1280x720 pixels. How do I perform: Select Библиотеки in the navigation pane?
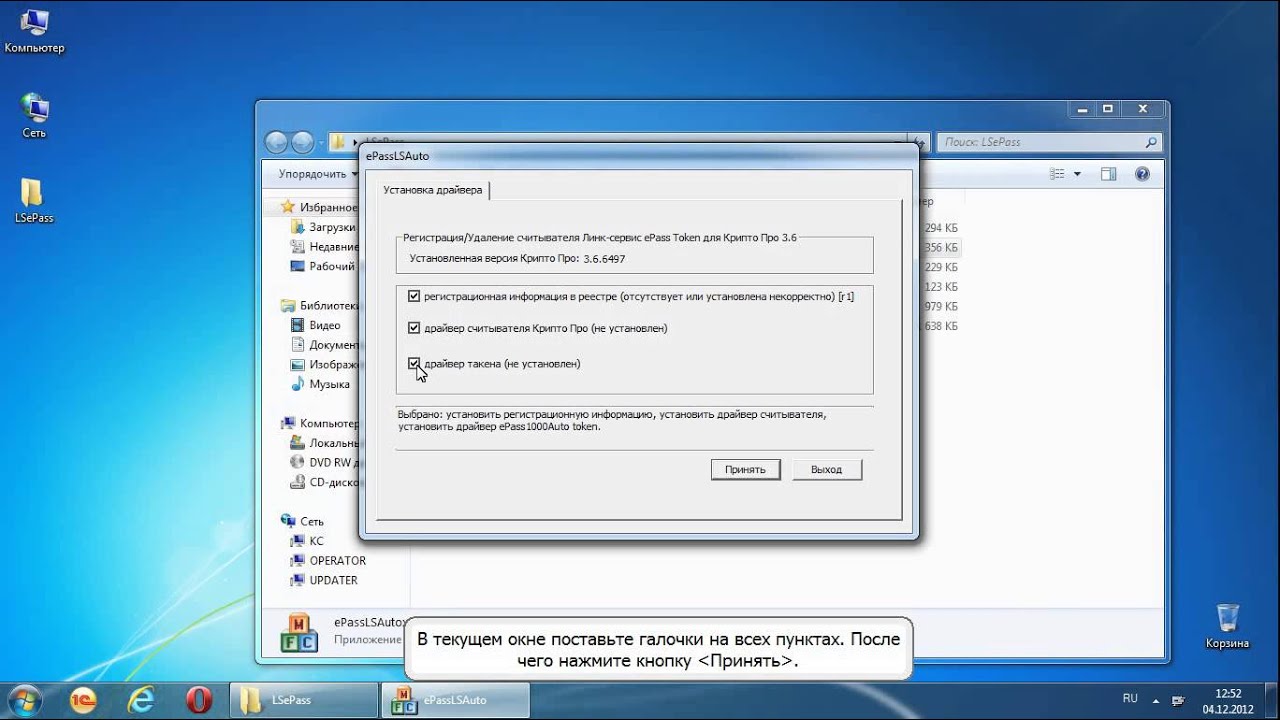pos(320,306)
